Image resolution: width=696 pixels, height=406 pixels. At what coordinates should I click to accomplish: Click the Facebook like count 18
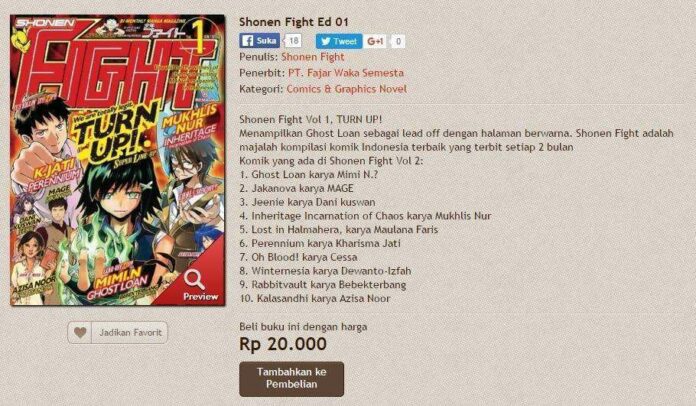[x=293, y=41]
